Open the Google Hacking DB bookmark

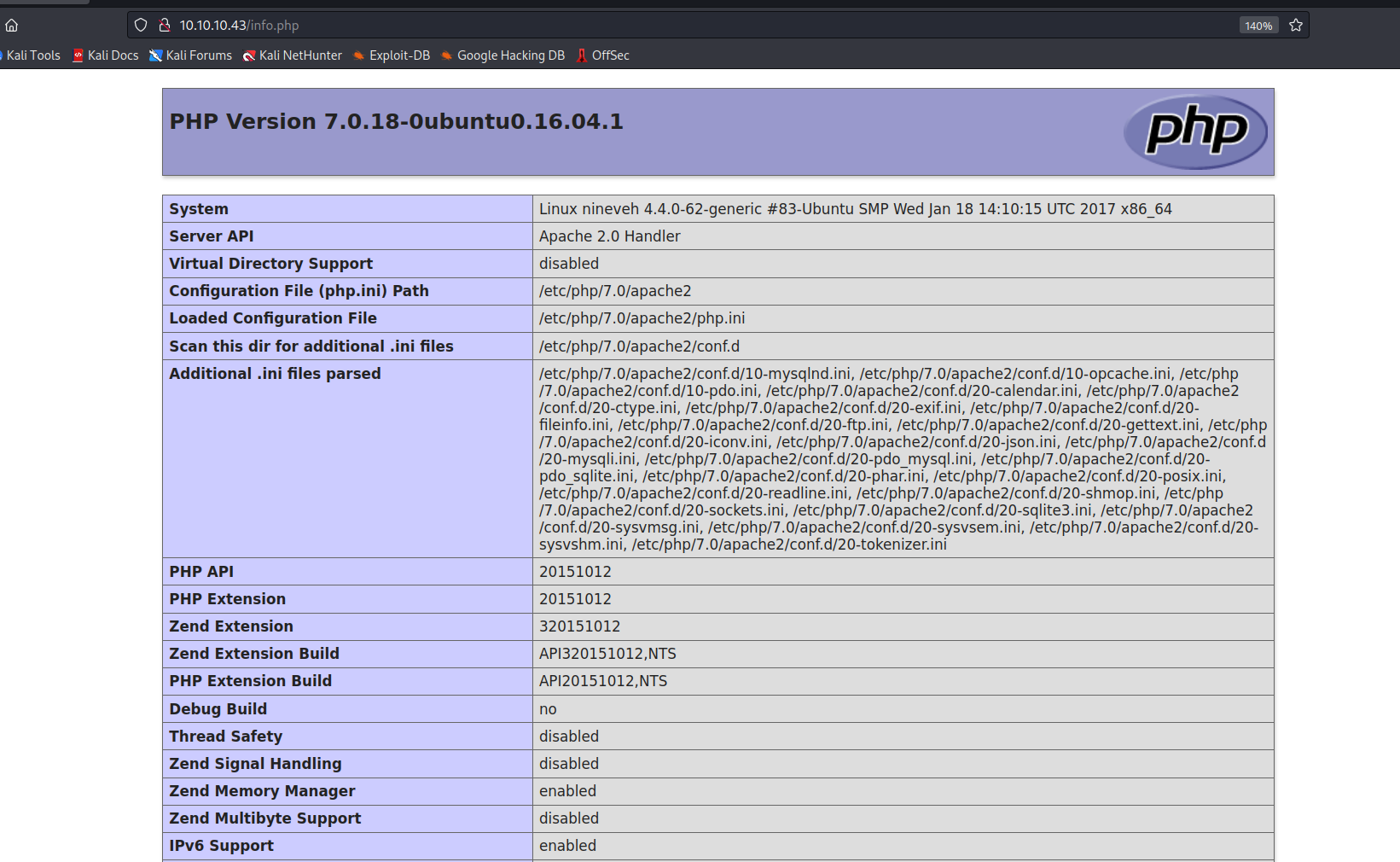pyautogui.click(x=502, y=55)
